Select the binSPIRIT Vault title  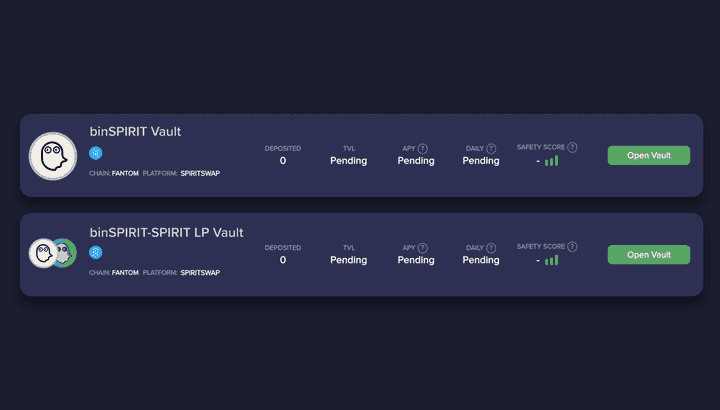(135, 132)
